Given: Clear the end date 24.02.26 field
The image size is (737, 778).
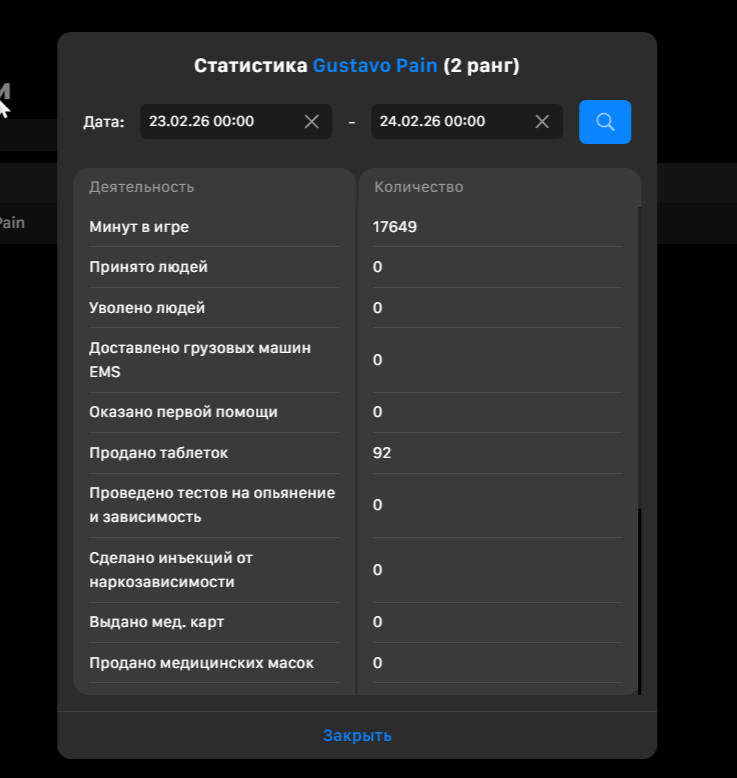Looking at the screenshot, I should pos(542,122).
